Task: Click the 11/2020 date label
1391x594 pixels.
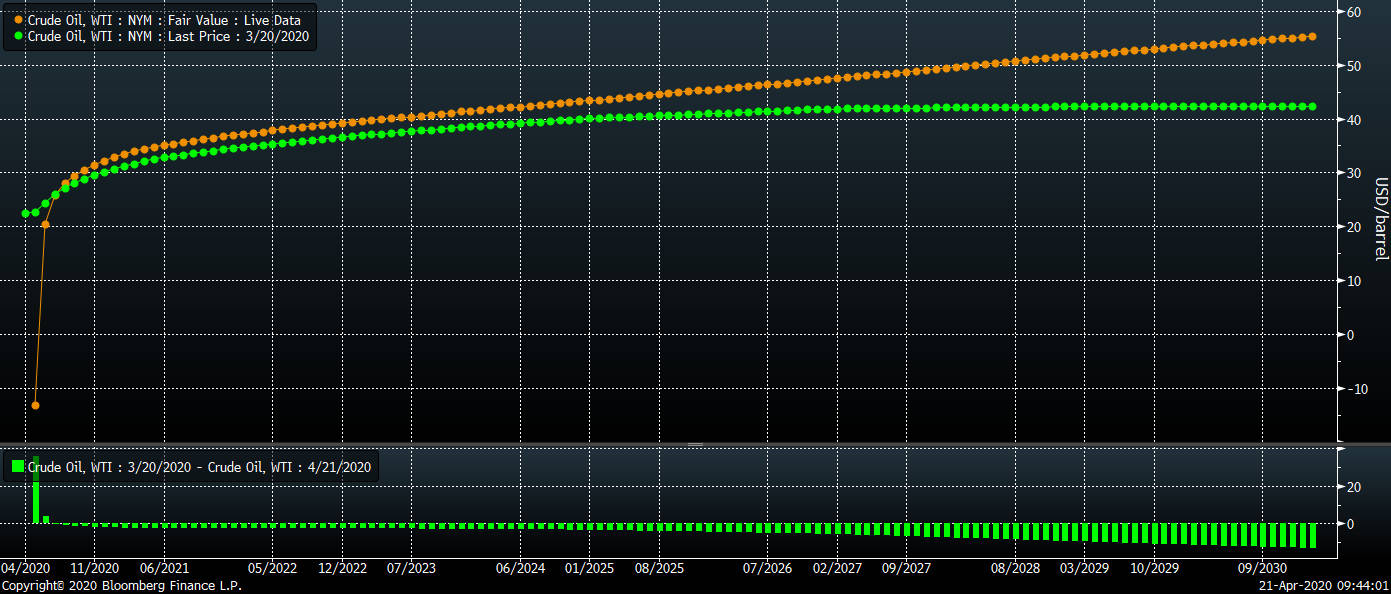Action: click(95, 568)
